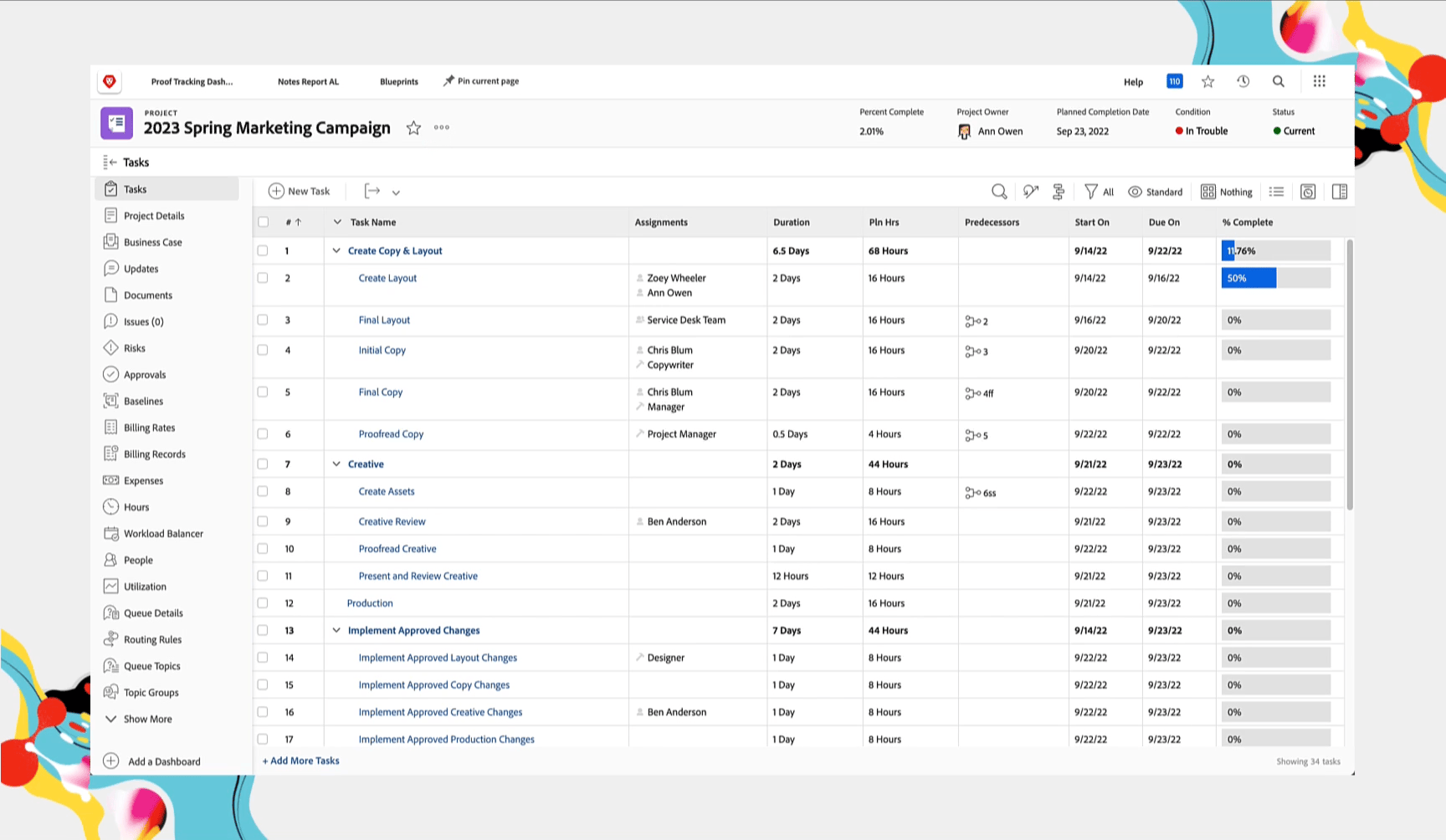Go to Billing Rates section
Viewport: 1446px width, 840px height.
149,428
